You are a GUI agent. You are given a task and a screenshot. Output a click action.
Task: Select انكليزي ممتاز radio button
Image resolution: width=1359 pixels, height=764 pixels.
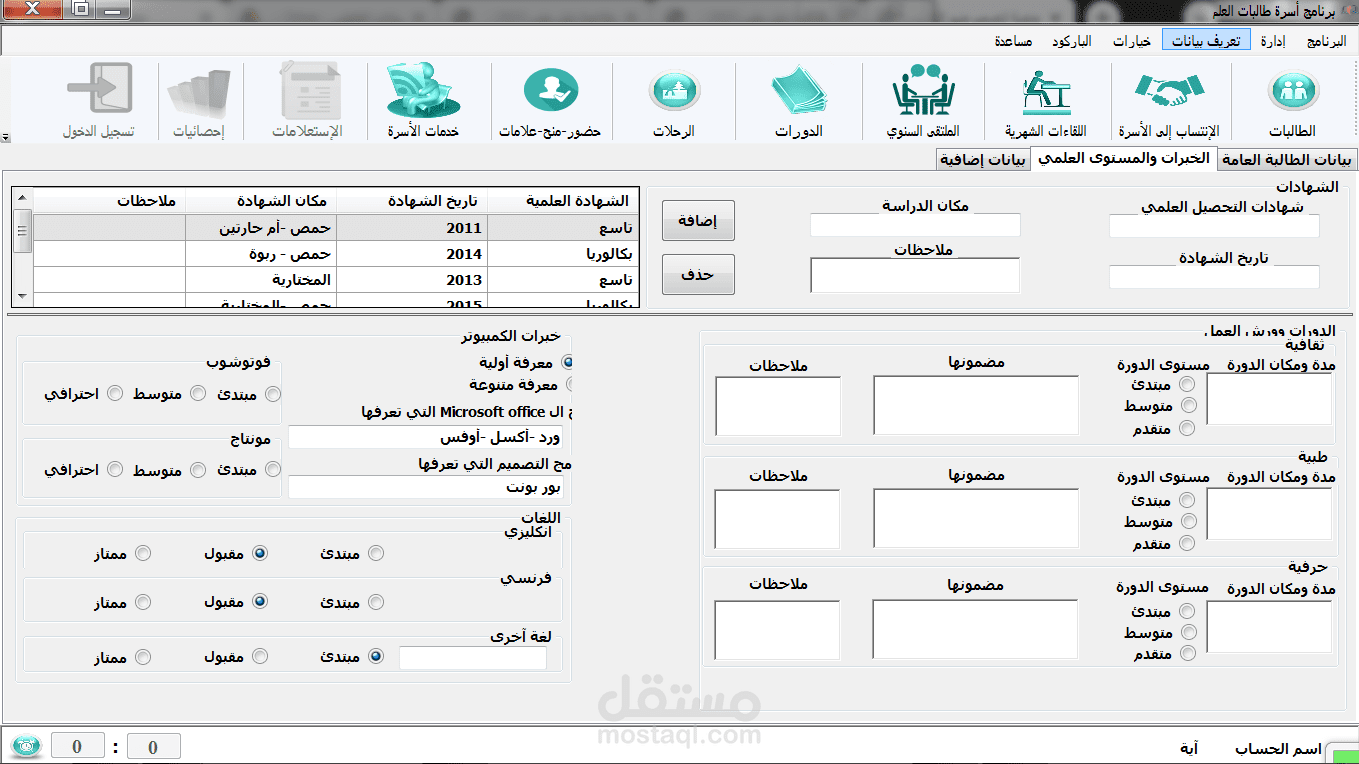pyautogui.click(x=143, y=553)
